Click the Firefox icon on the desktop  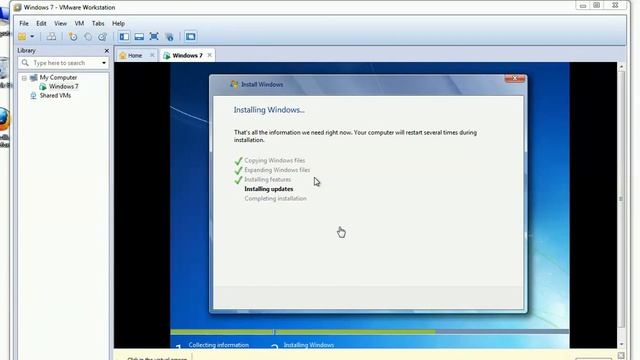[x=4, y=119]
